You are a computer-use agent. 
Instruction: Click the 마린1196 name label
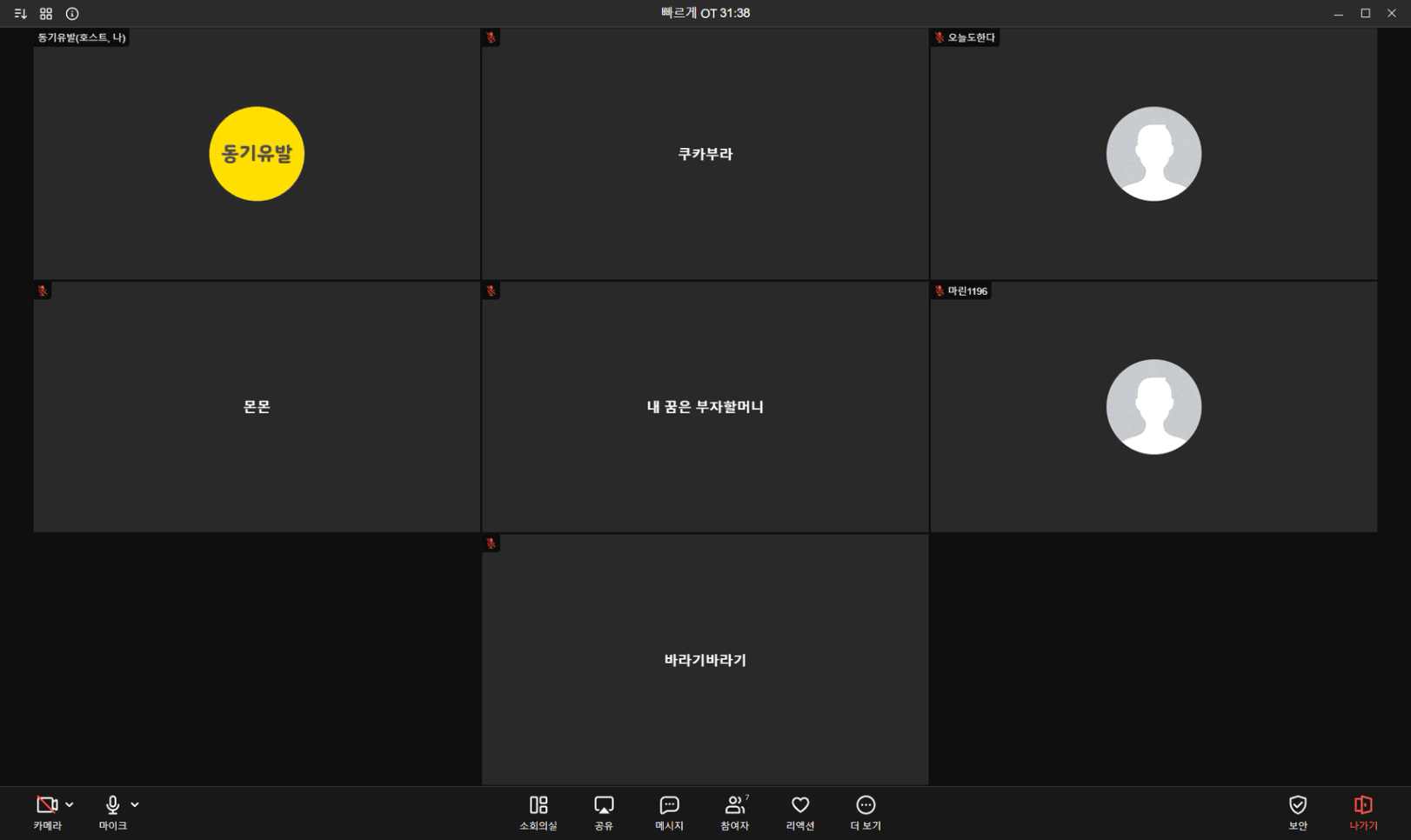pyautogui.click(x=968, y=290)
